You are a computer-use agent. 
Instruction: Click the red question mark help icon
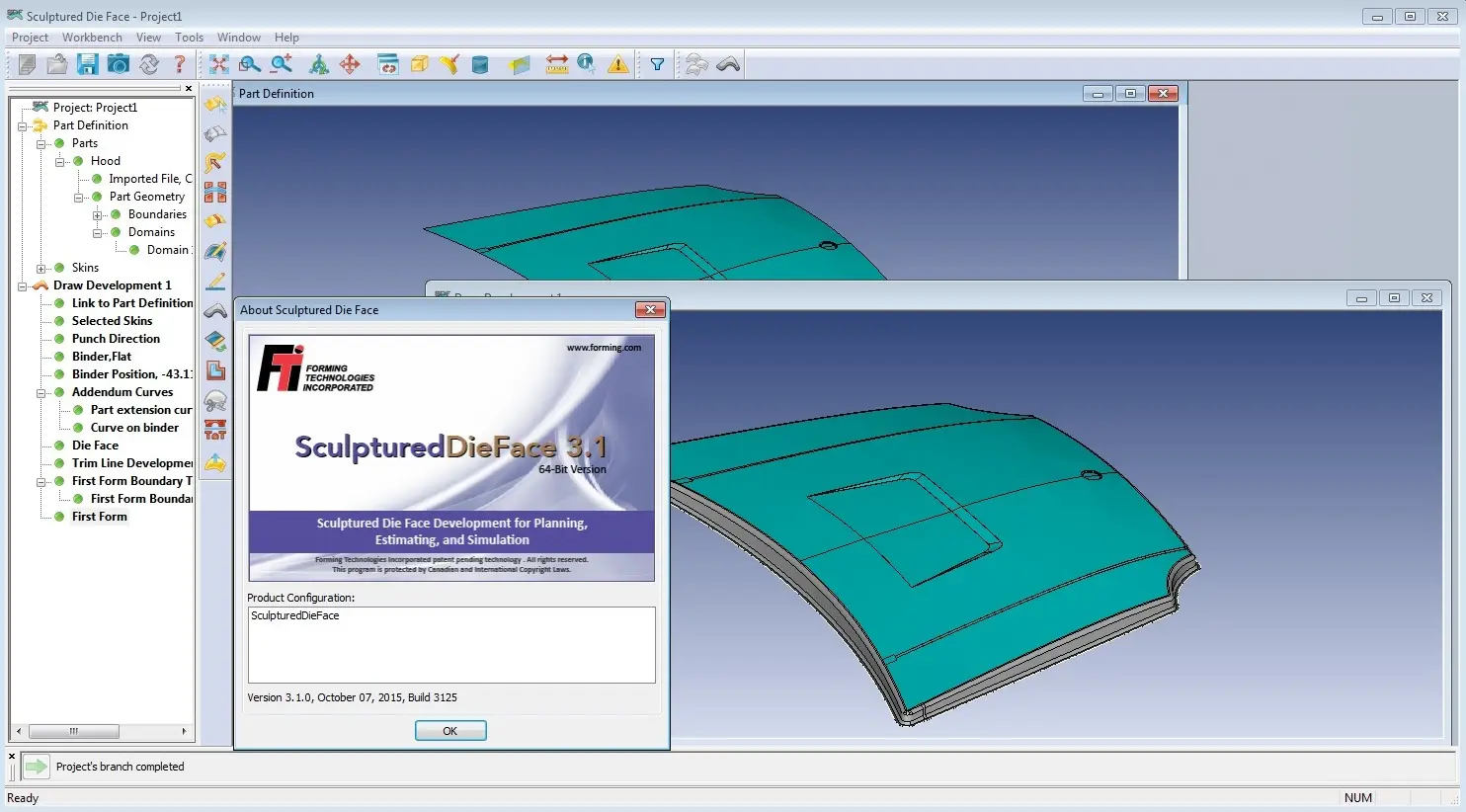[179, 64]
